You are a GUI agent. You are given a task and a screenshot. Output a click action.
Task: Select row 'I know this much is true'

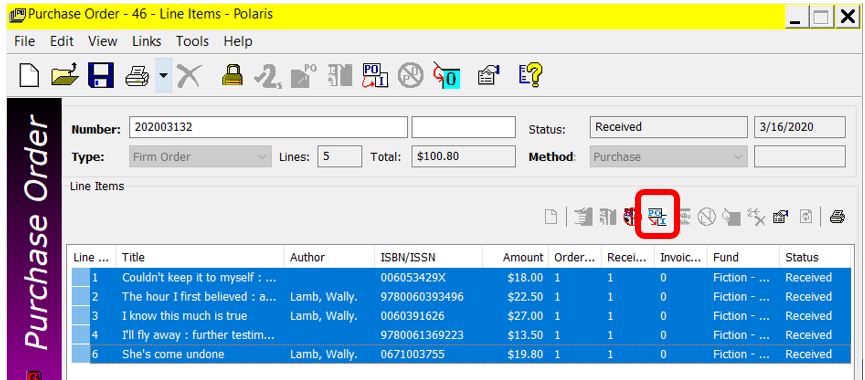point(461,316)
